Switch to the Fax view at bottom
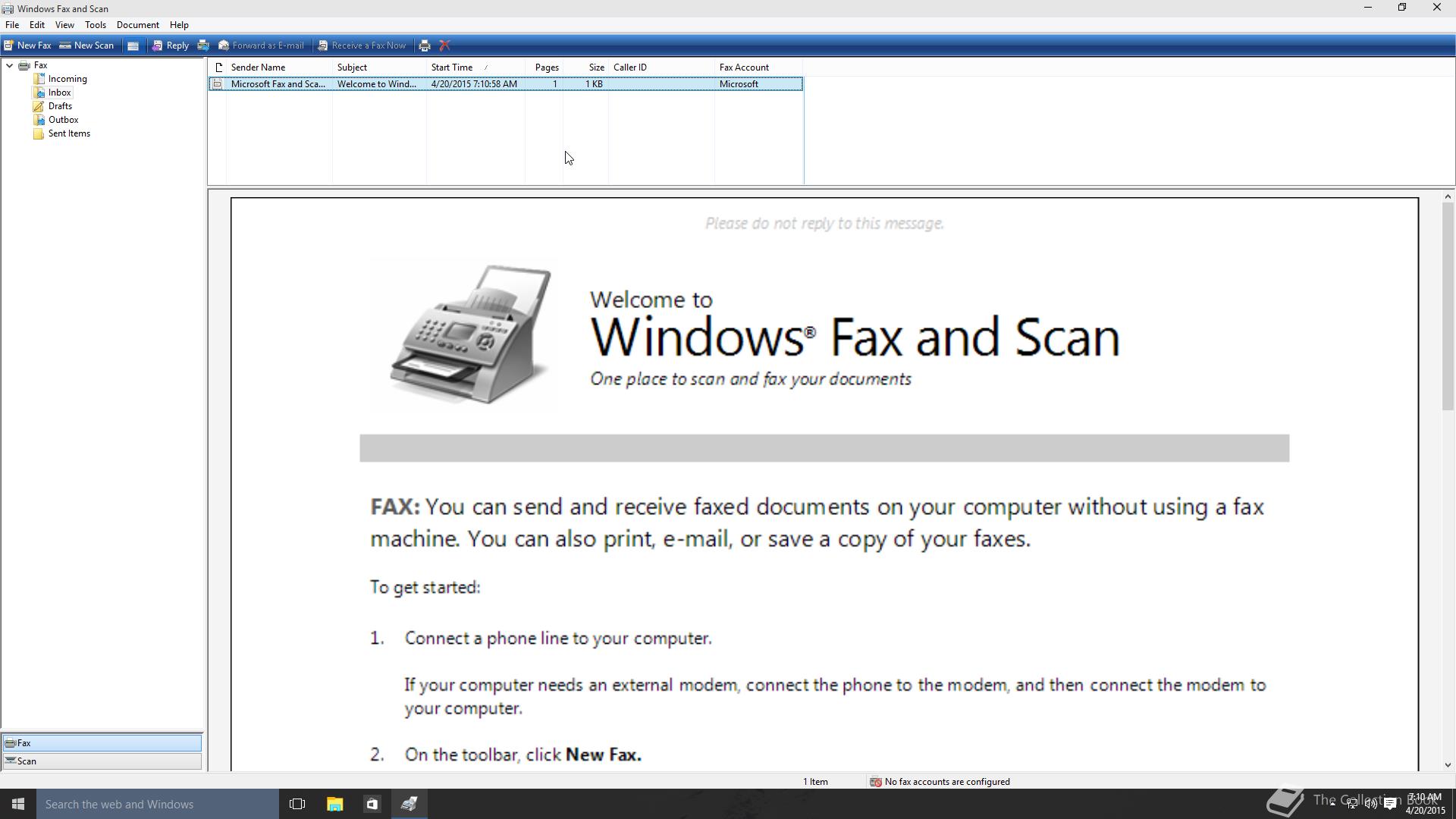Image resolution: width=1456 pixels, height=819 pixels. coord(102,743)
